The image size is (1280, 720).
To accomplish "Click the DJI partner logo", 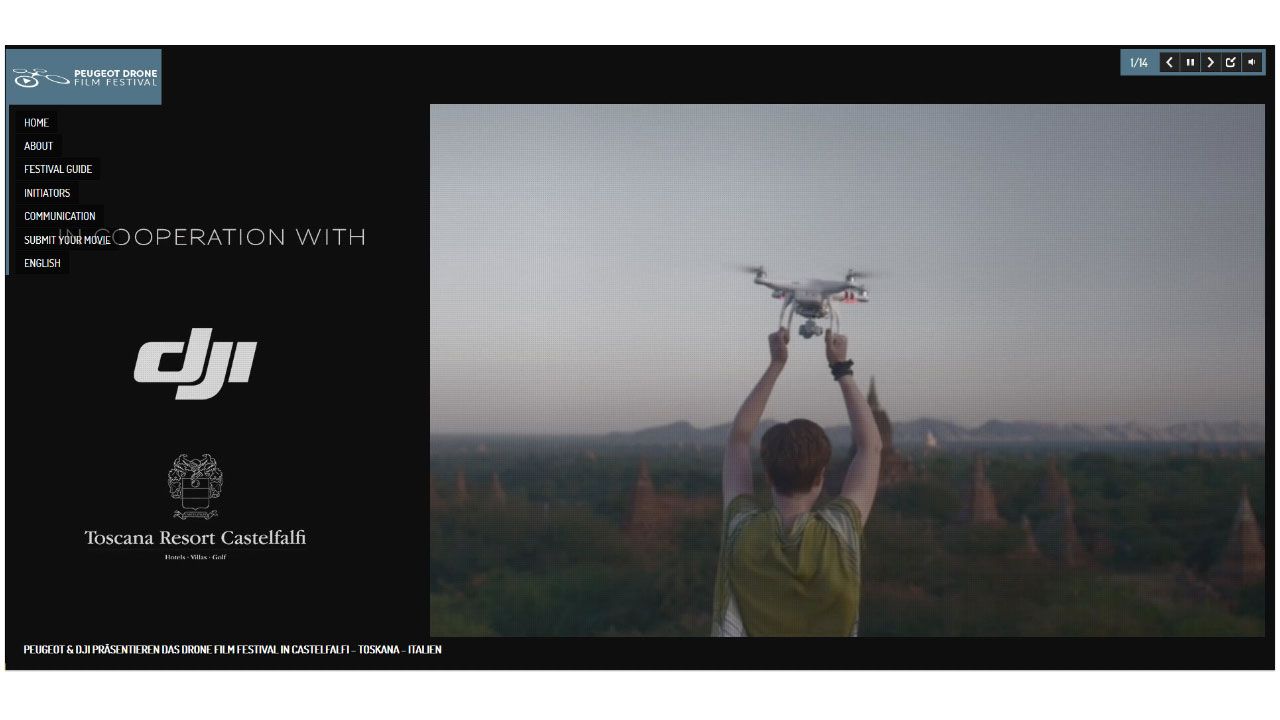I will tap(195, 363).
